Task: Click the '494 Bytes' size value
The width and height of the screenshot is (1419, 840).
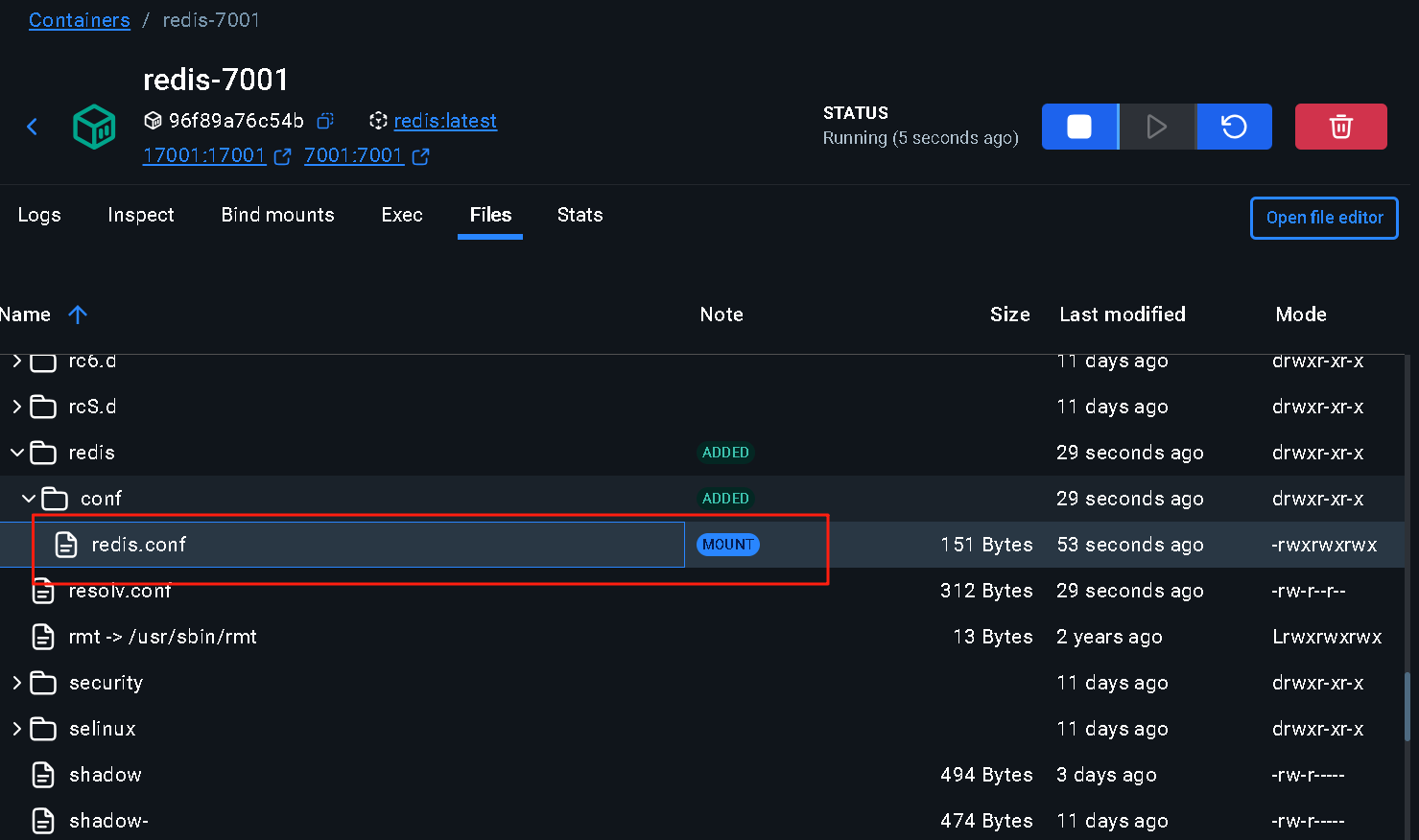Action: [987, 775]
